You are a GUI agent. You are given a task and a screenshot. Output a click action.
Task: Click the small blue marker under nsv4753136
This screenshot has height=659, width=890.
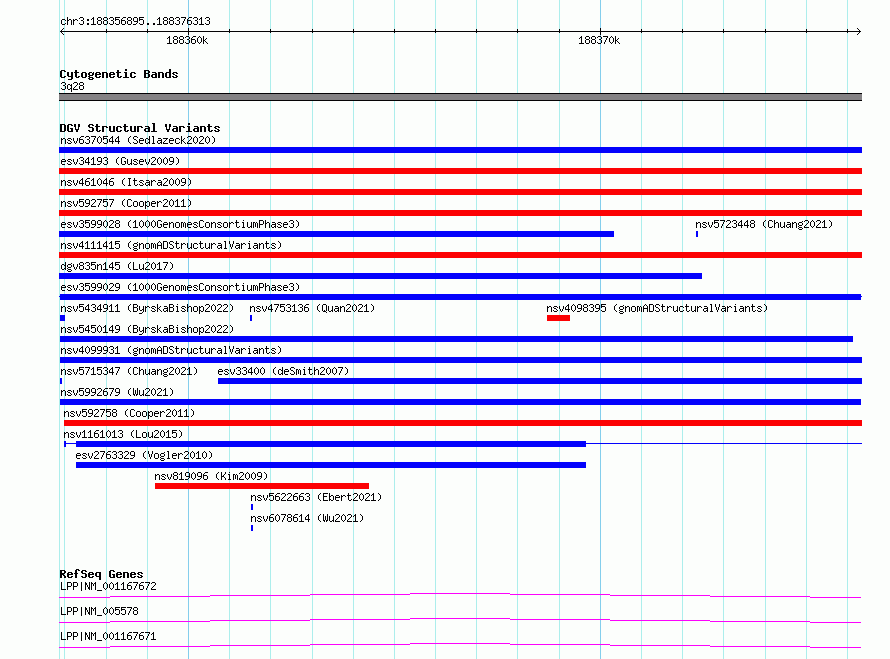[251, 318]
